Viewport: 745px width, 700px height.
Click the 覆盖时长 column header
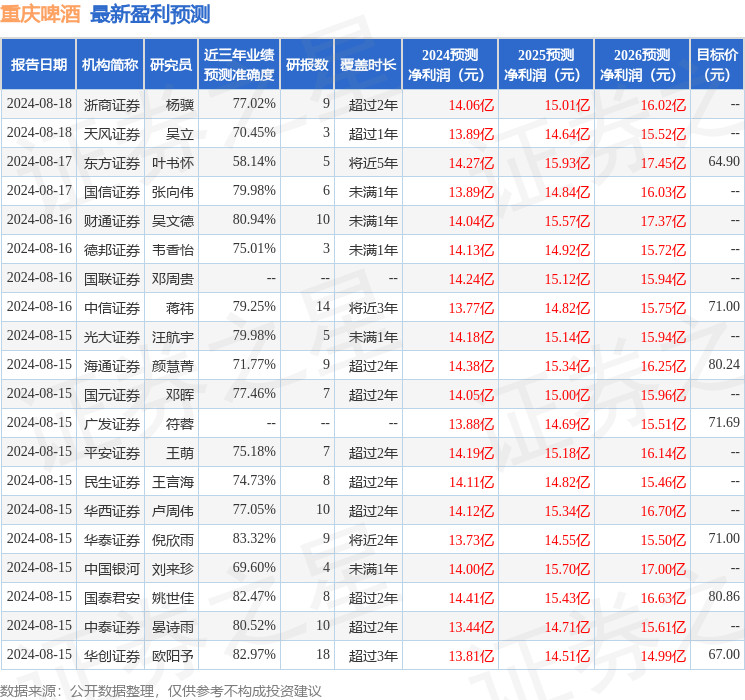368,65
